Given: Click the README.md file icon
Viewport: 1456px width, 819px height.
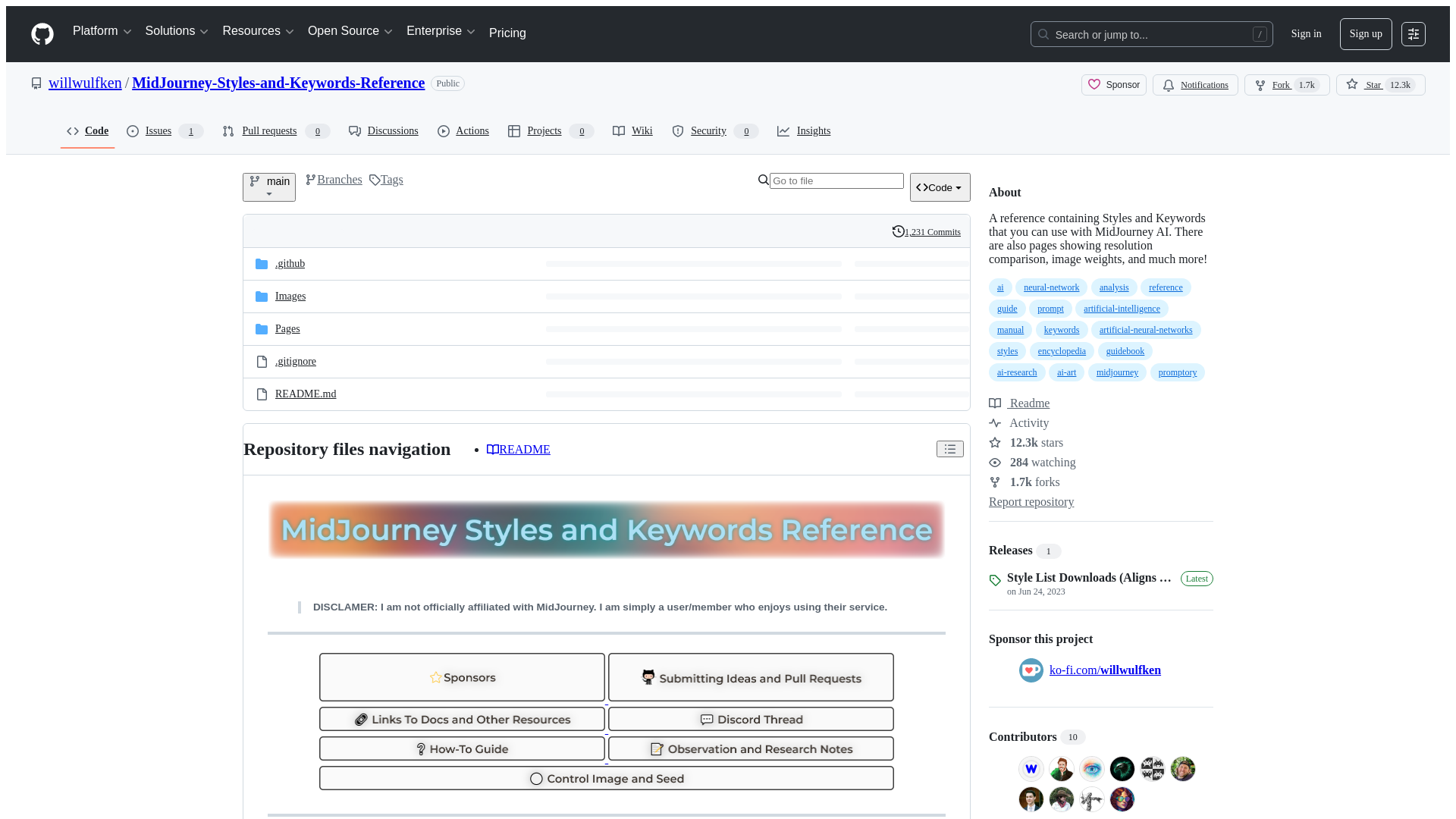Looking at the screenshot, I should click(261, 394).
